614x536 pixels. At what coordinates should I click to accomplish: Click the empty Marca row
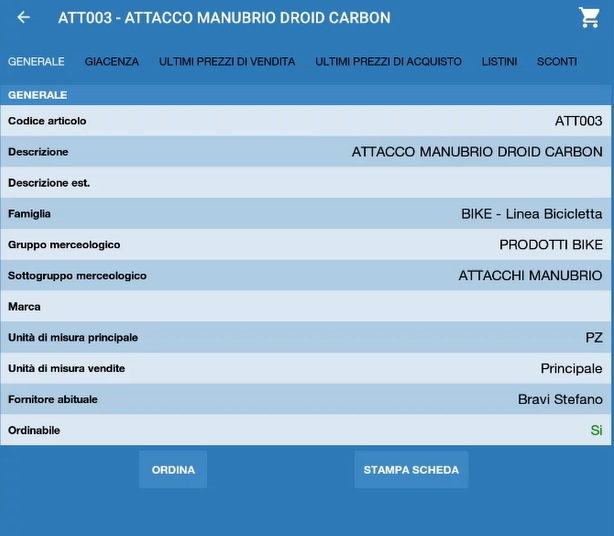306,307
